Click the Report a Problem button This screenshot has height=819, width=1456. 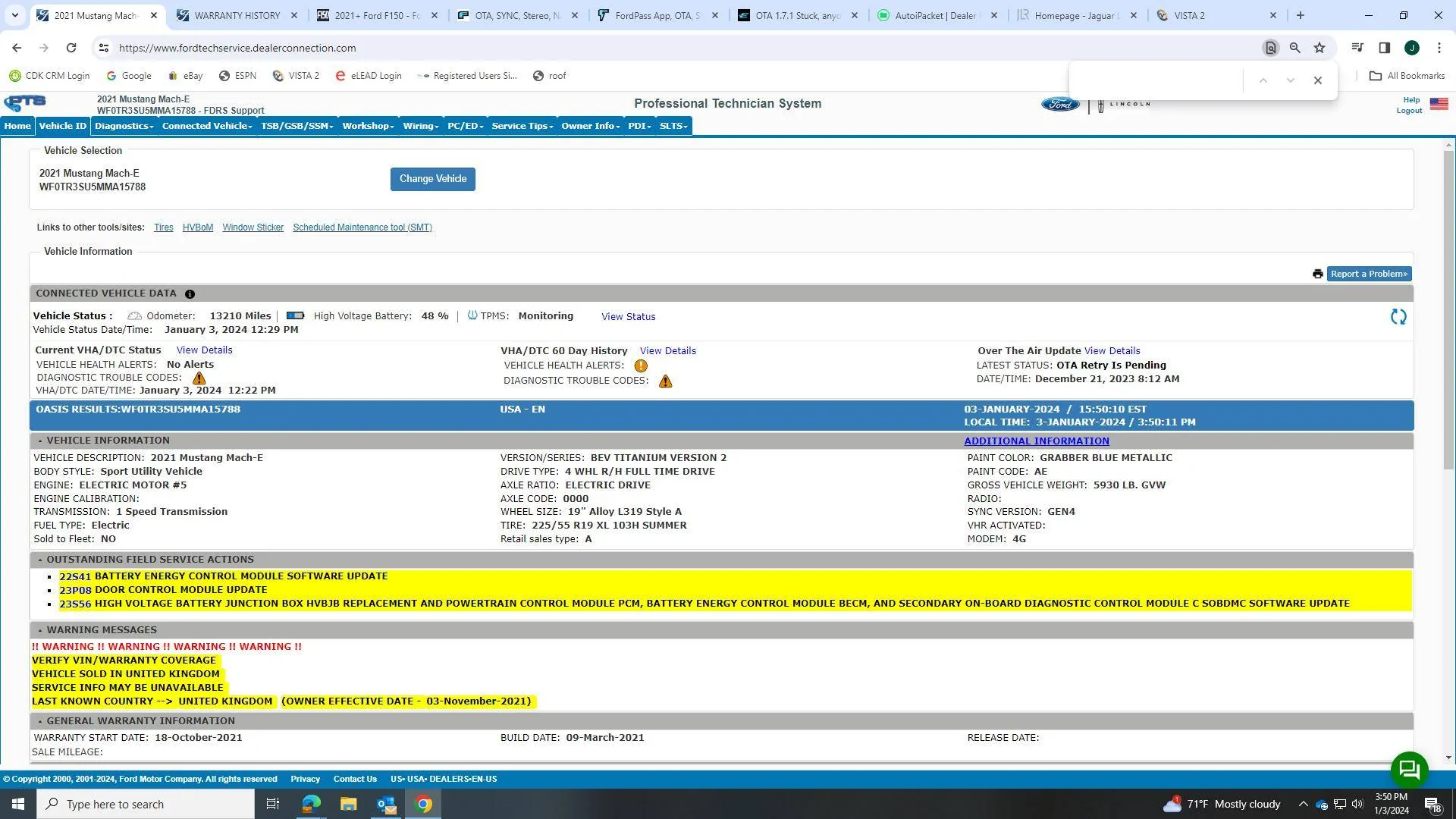click(1369, 275)
